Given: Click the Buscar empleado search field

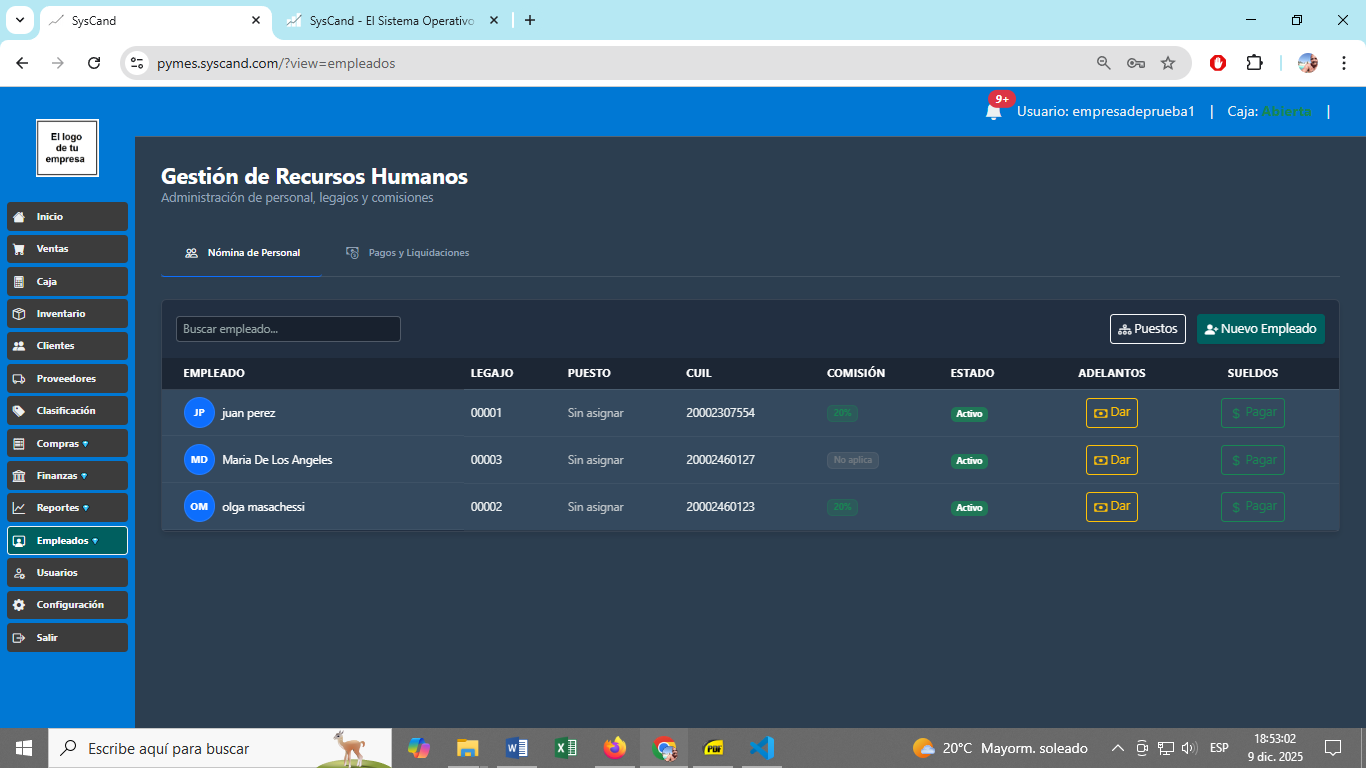Looking at the screenshot, I should tap(288, 329).
